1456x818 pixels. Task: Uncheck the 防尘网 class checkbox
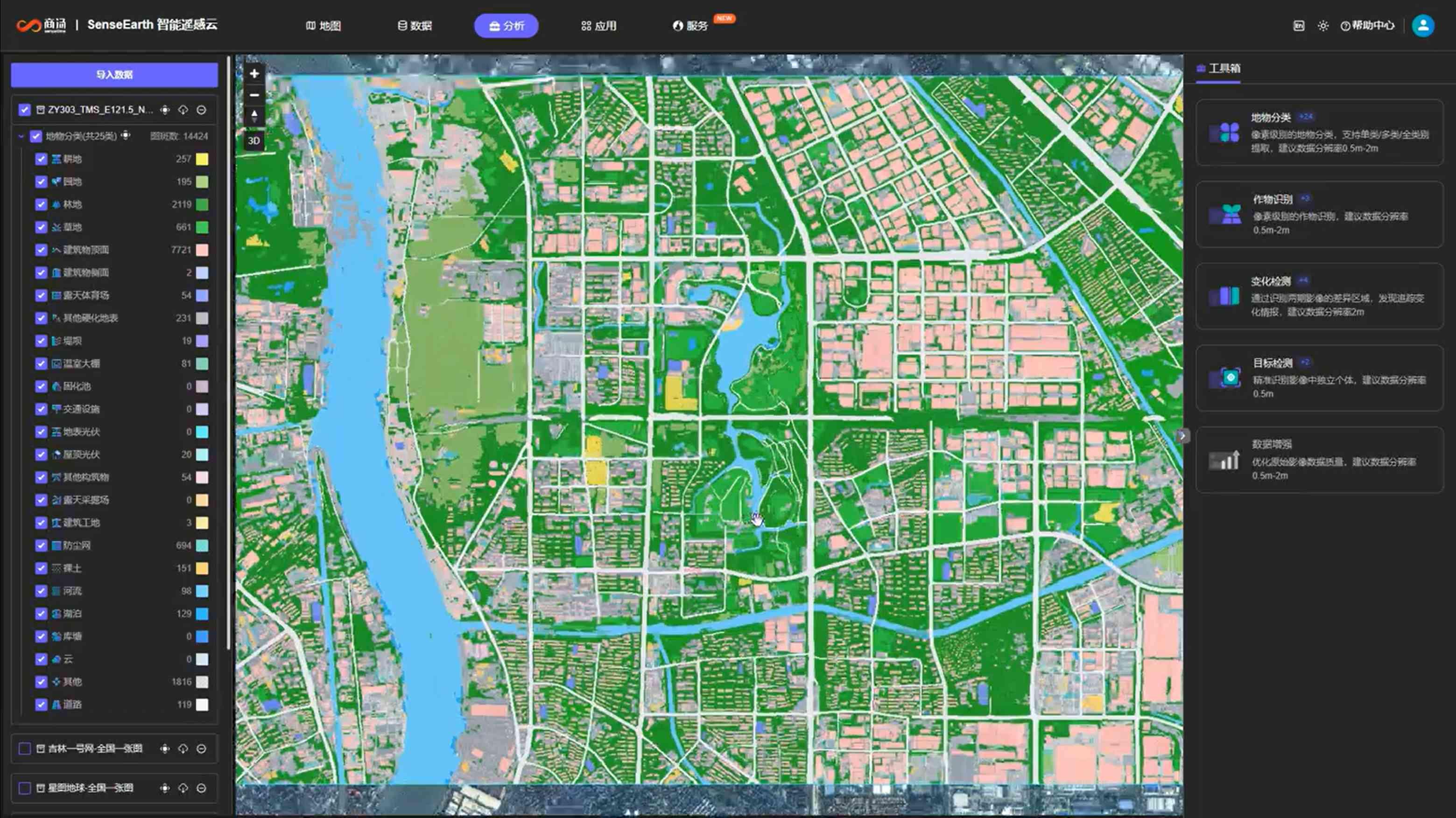click(41, 545)
